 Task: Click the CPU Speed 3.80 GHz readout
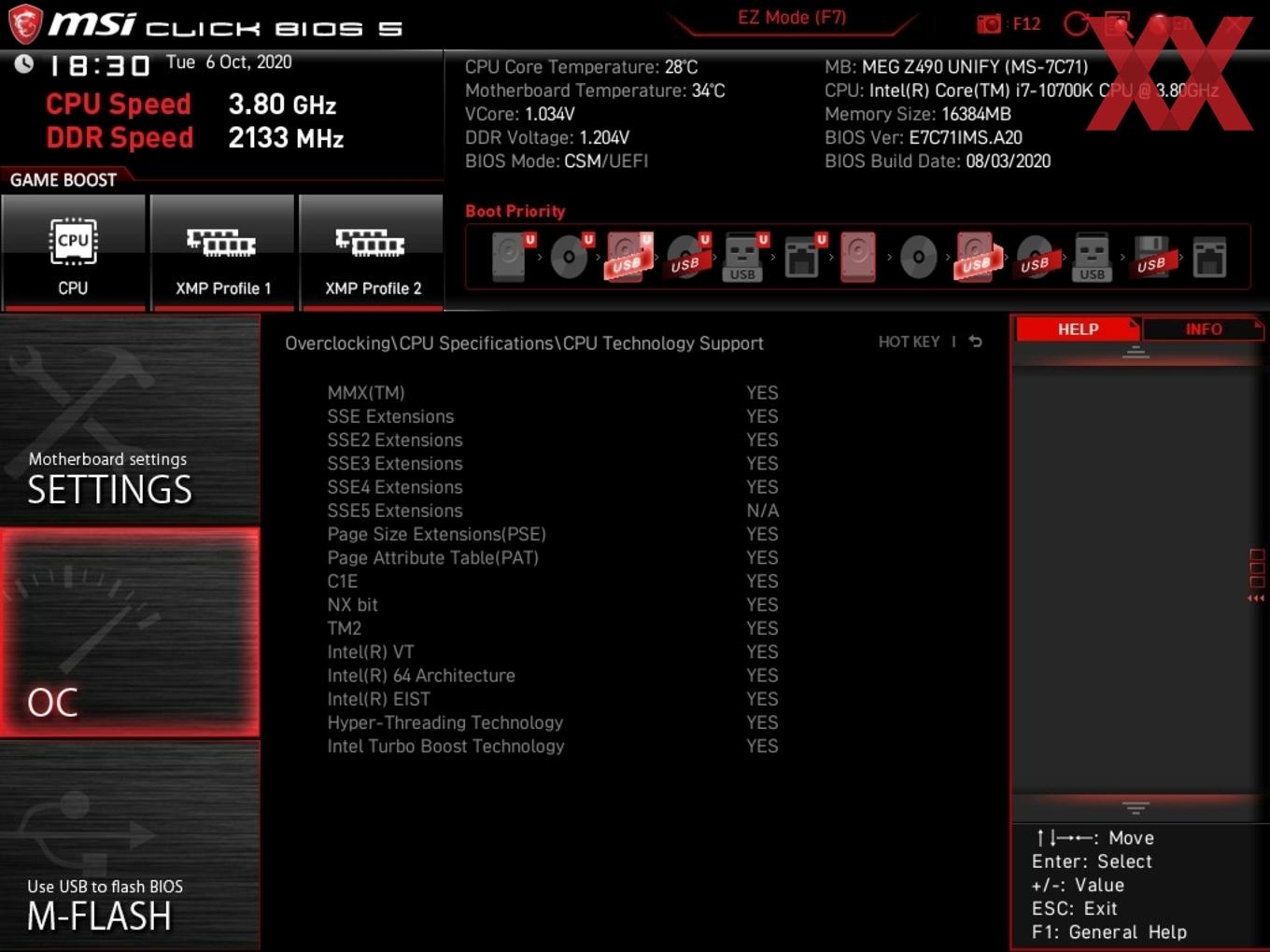click(191, 105)
